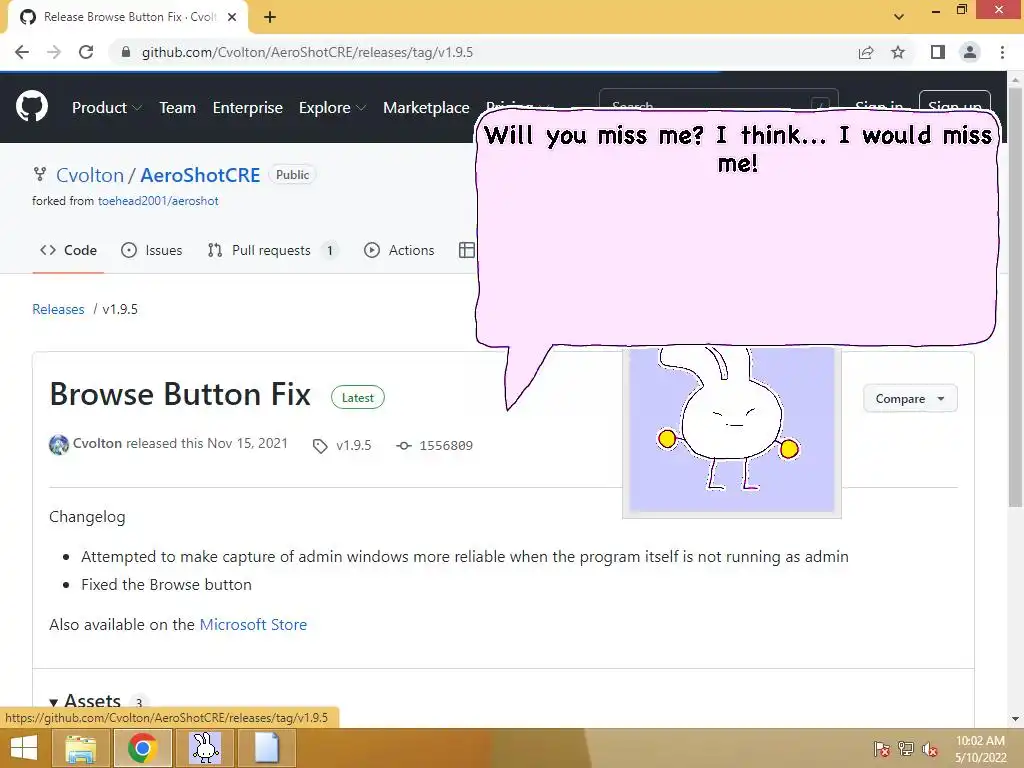Open File Explorer from taskbar
This screenshot has width=1024, height=768.
80,748
